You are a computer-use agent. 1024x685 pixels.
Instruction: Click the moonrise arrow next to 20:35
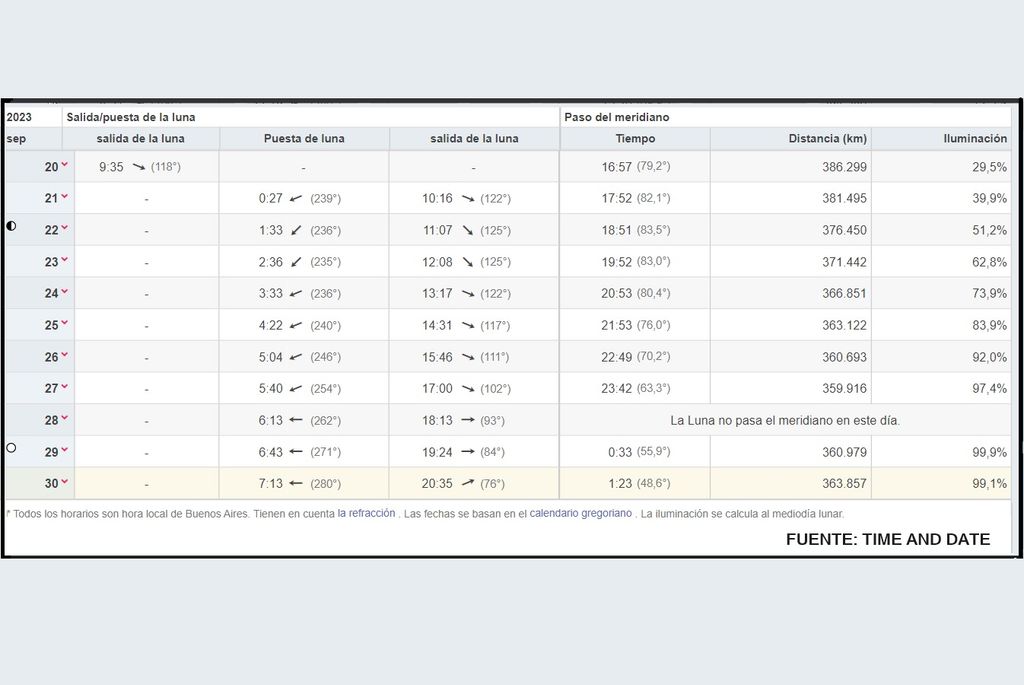click(467, 484)
